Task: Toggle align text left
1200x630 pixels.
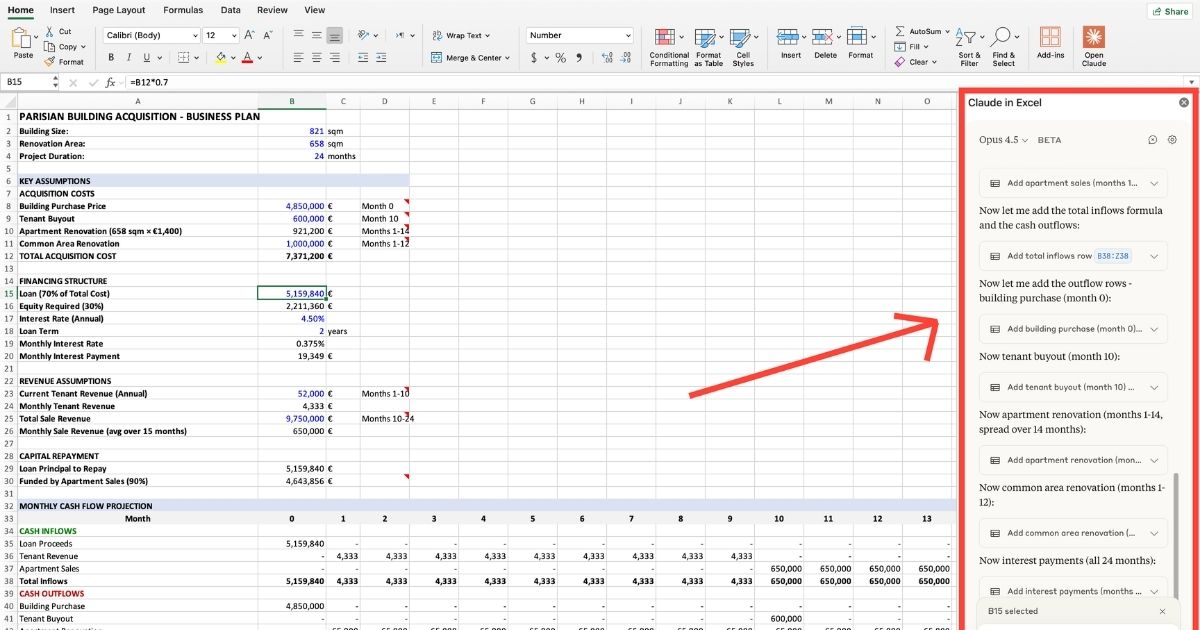Action: tap(299, 58)
